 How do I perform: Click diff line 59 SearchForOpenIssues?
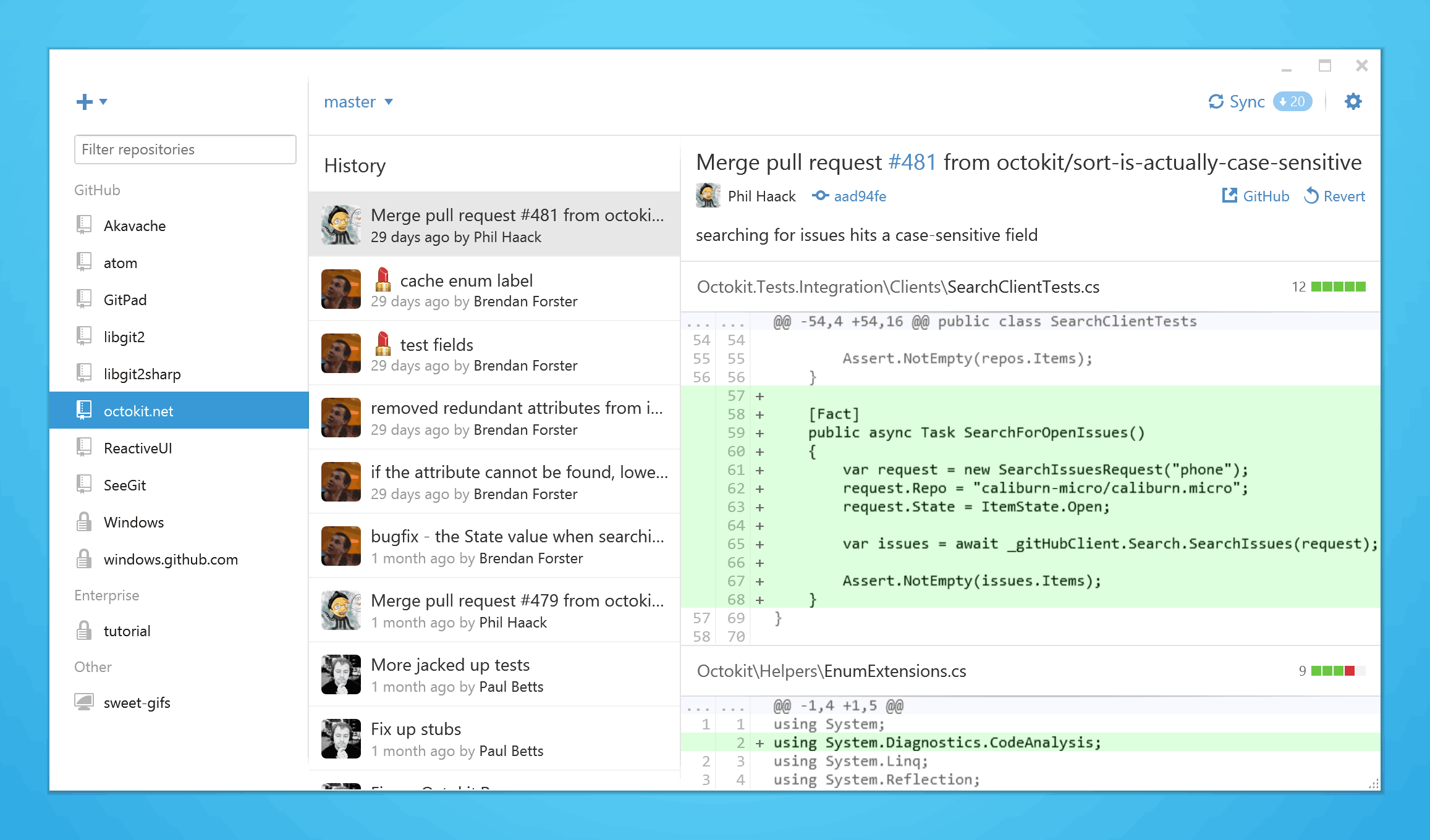1031,432
